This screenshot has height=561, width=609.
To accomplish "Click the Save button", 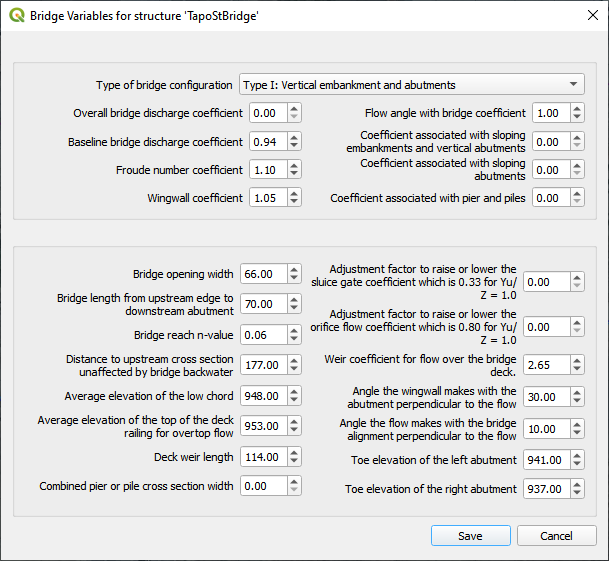I will click(470, 536).
